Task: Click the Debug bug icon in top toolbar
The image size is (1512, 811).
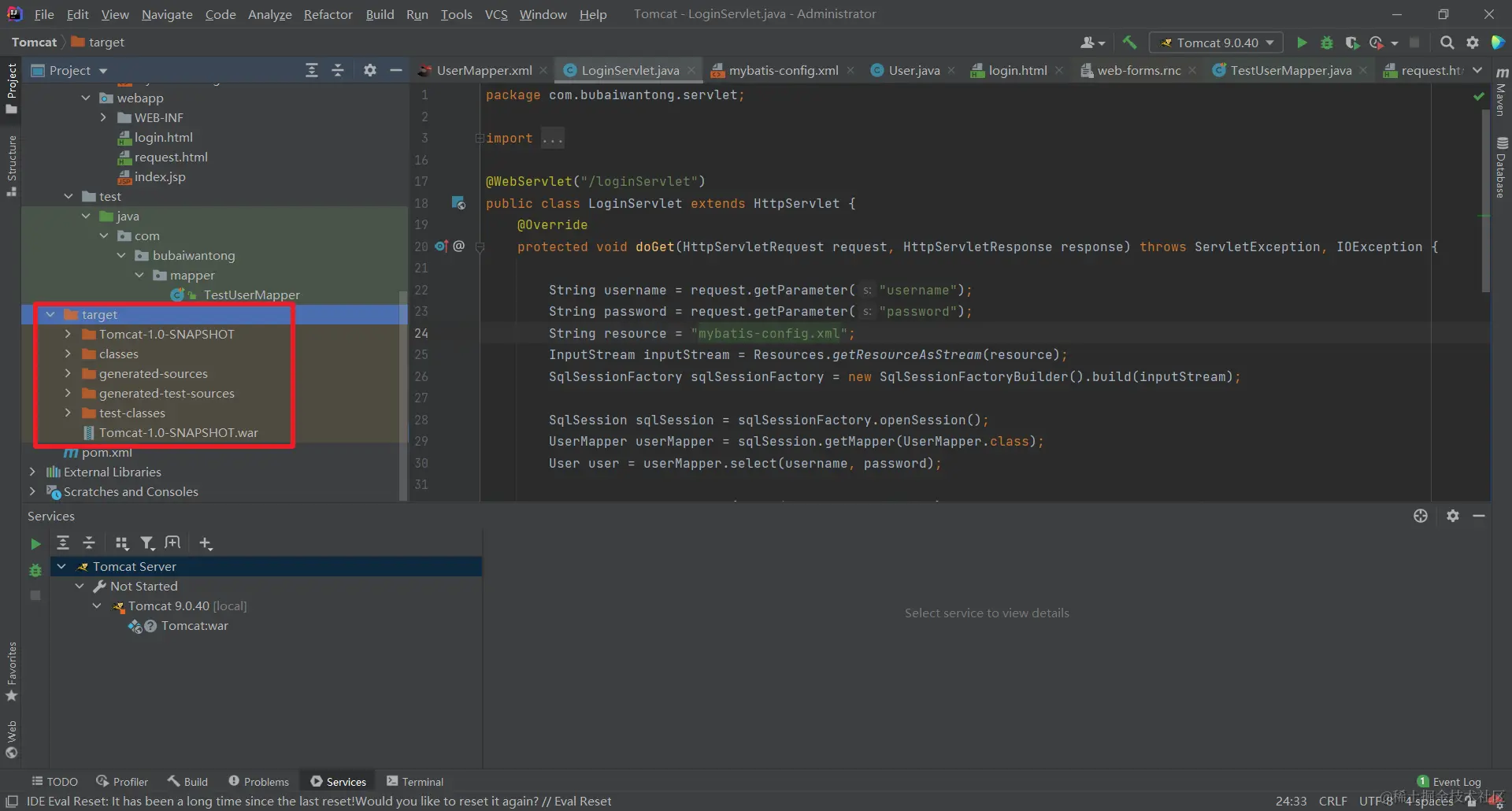Action: (x=1327, y=43)
